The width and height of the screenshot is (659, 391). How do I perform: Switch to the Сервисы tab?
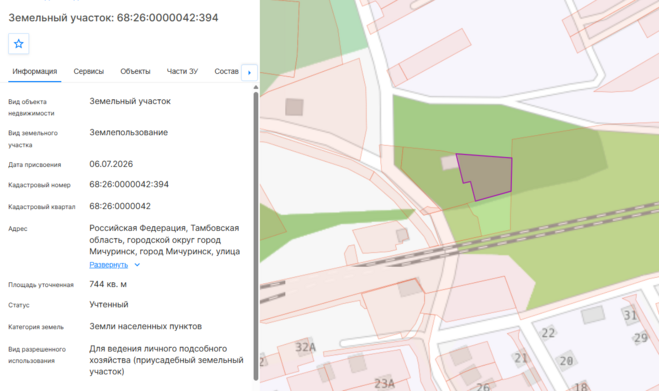(89, 71)
